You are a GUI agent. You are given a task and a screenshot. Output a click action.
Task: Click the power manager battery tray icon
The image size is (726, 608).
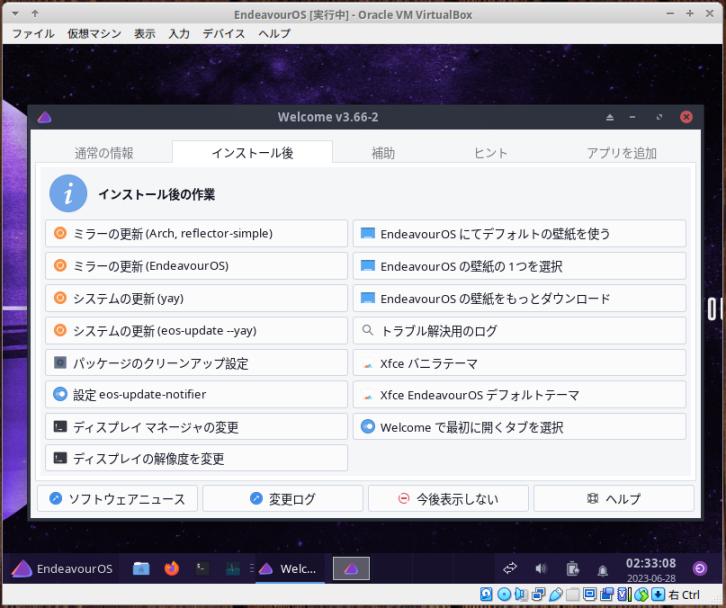pos(572,568)
